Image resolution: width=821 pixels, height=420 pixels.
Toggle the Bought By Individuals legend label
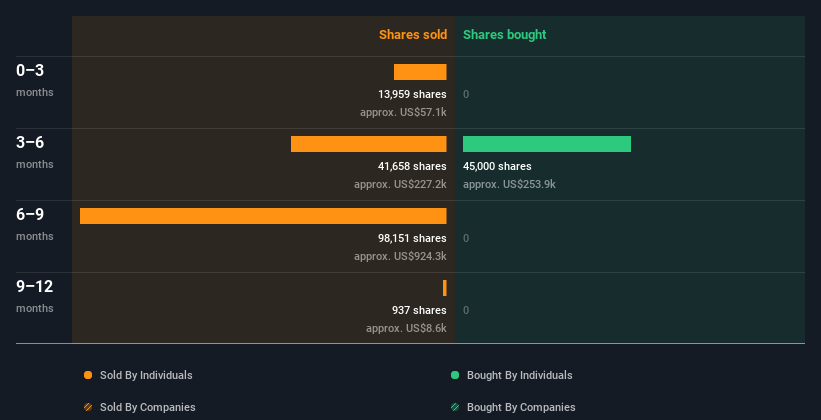[x=519, y=375]
